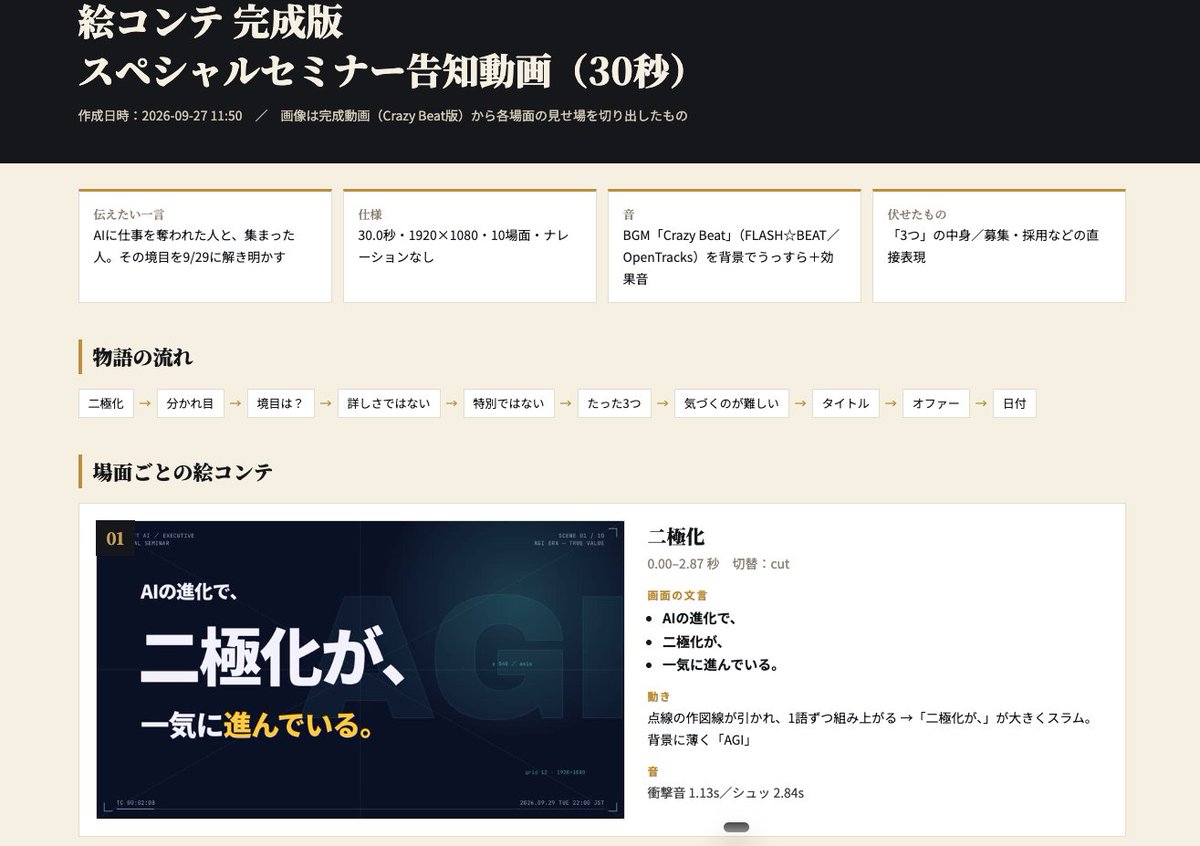Click the 気づくのが難しい chip

point(732,404)
